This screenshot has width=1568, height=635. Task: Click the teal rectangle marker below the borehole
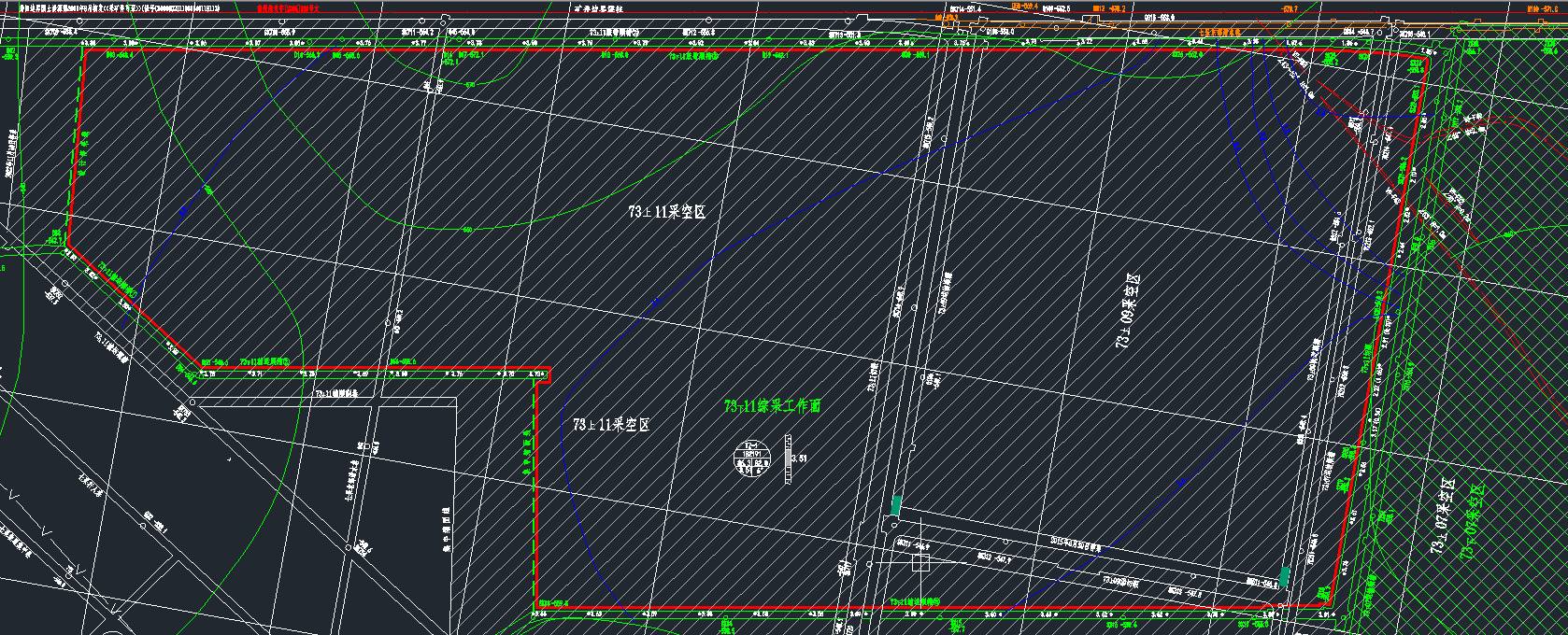coord(896,506)
